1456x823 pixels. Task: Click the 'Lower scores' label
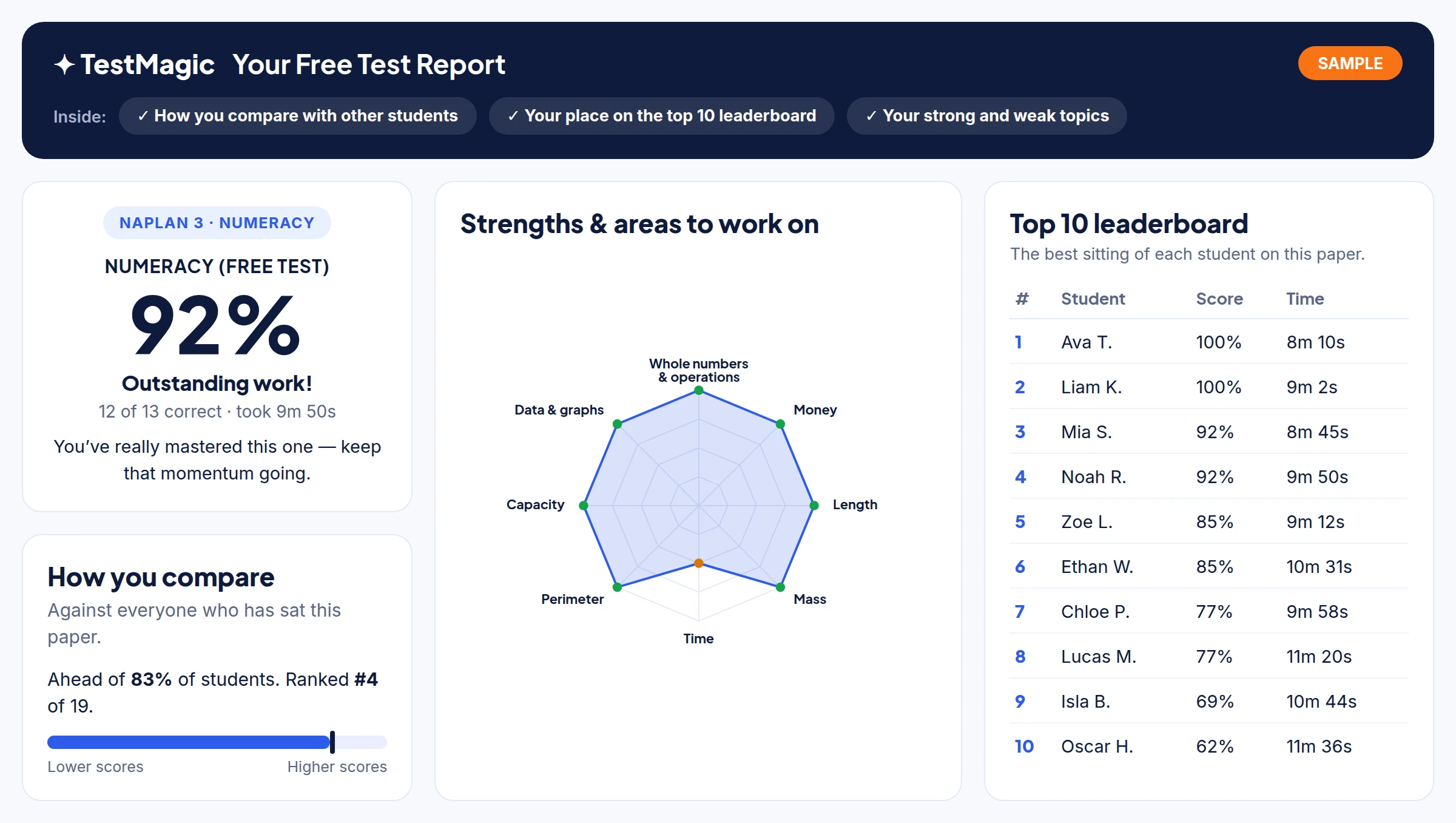(96, 767)
